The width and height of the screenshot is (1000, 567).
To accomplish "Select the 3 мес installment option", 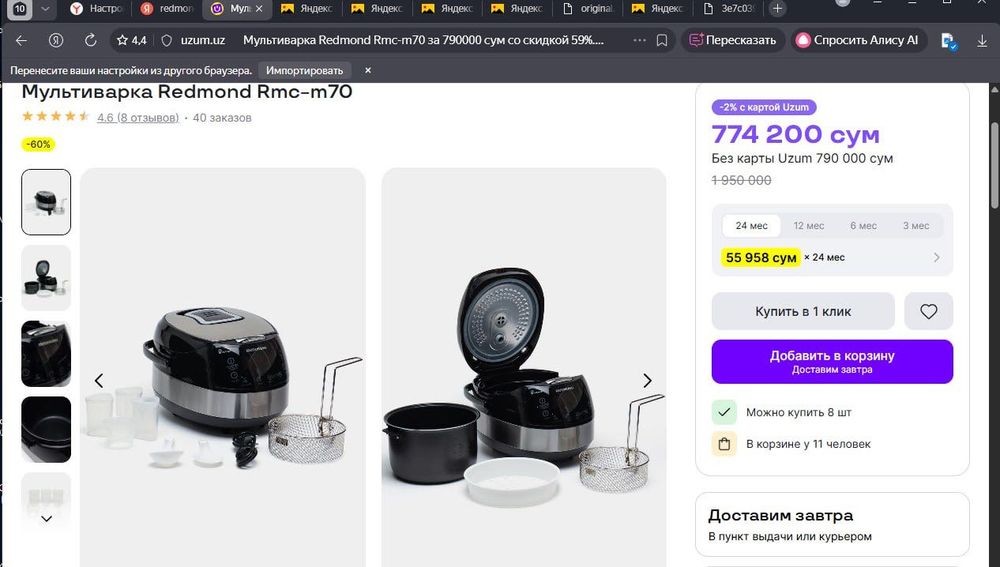I will click(916, 226).
